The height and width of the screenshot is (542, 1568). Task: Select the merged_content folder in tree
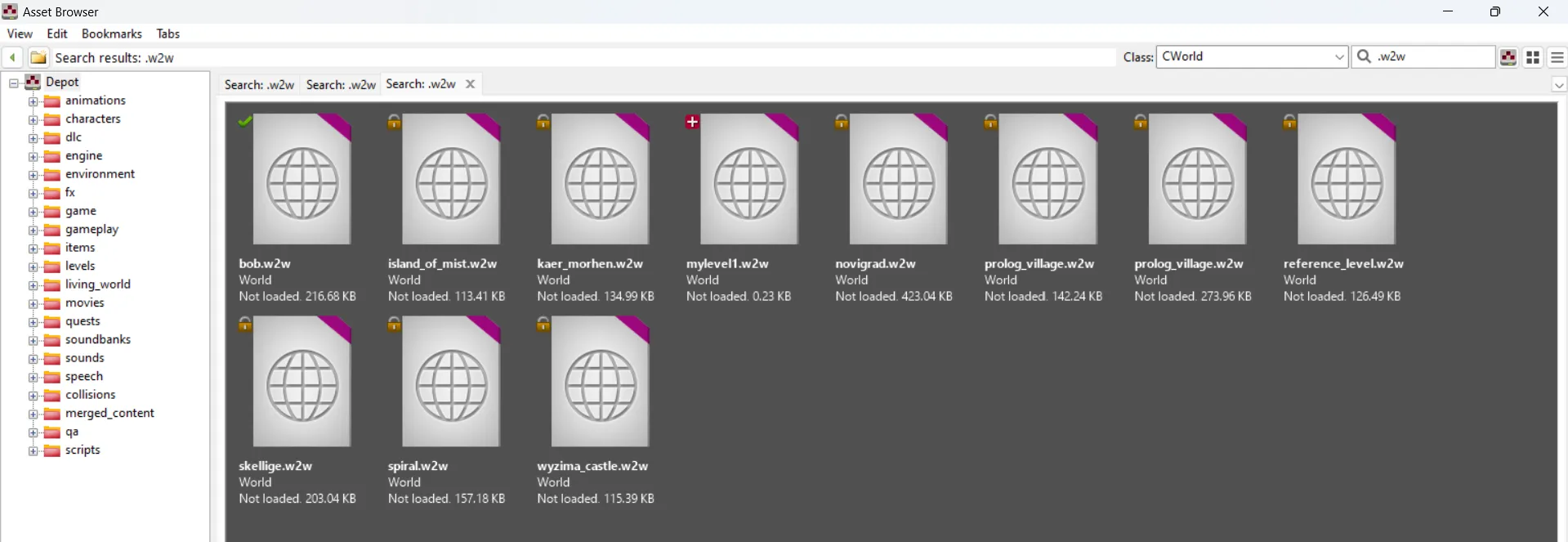click(109, 413)
